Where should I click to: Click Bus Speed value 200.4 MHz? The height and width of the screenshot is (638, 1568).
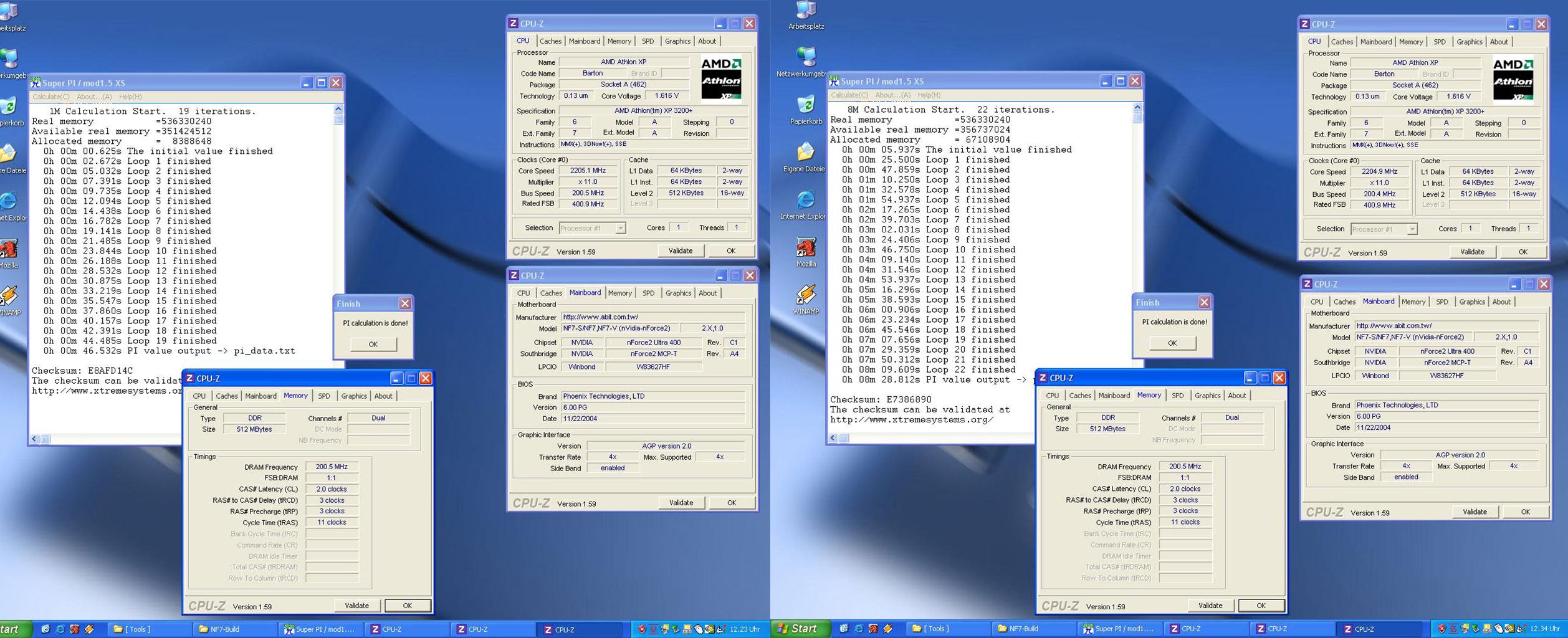click(1380, 194)
